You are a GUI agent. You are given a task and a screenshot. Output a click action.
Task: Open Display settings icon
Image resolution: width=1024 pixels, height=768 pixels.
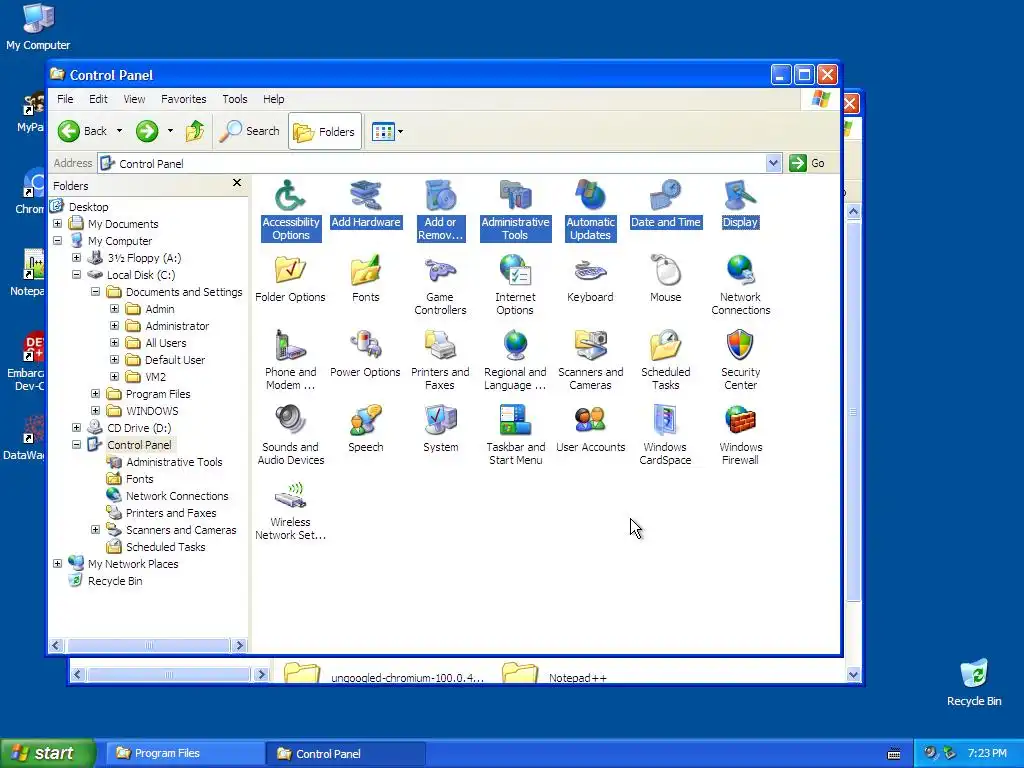(x=740, y=204)
